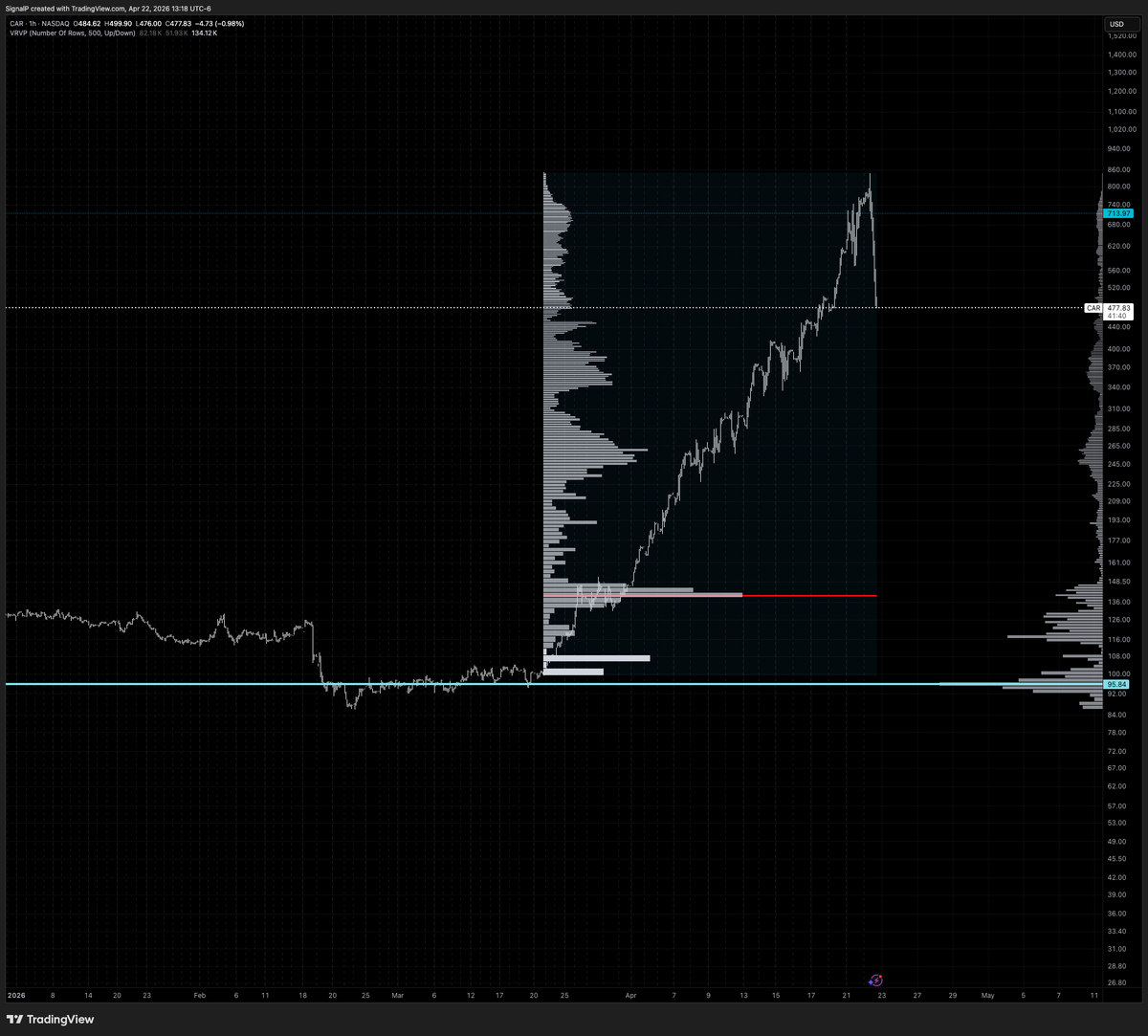1148x1036 pixels.
Task: Click the VRVP up volume 82.18 K
Action: click(x=150, y=33)
